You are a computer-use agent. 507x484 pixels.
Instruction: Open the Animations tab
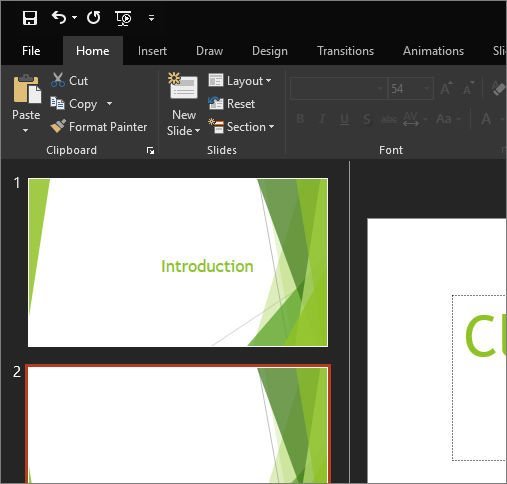(433, 51)
